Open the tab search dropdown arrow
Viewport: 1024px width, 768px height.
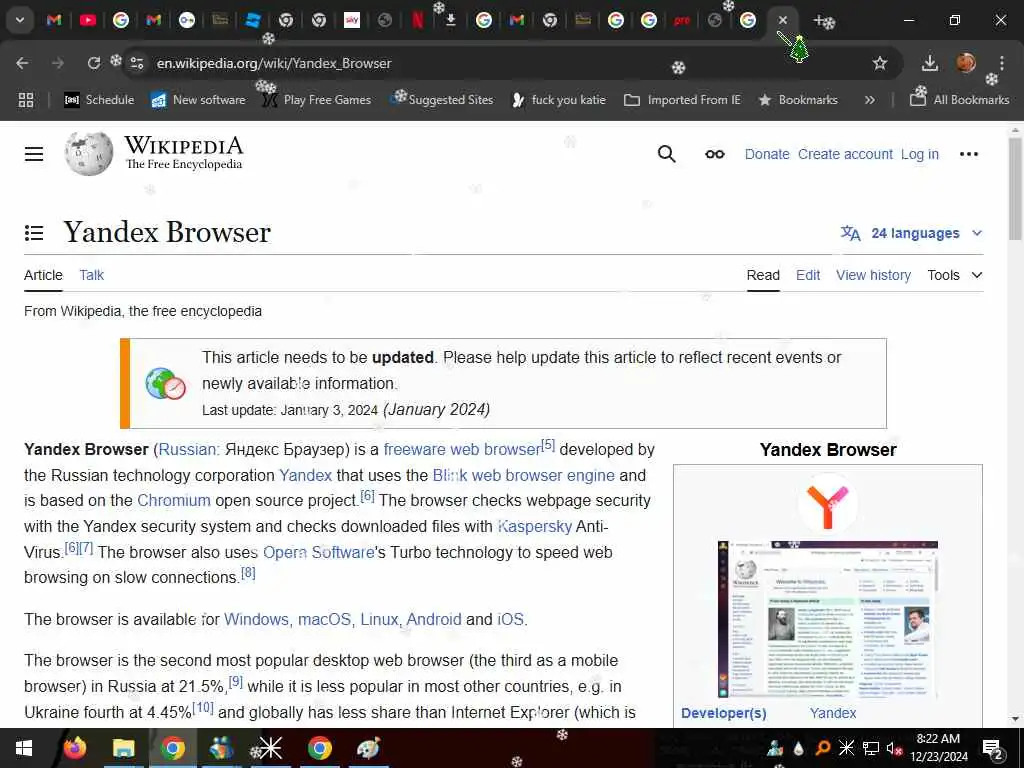coord(20,20)
